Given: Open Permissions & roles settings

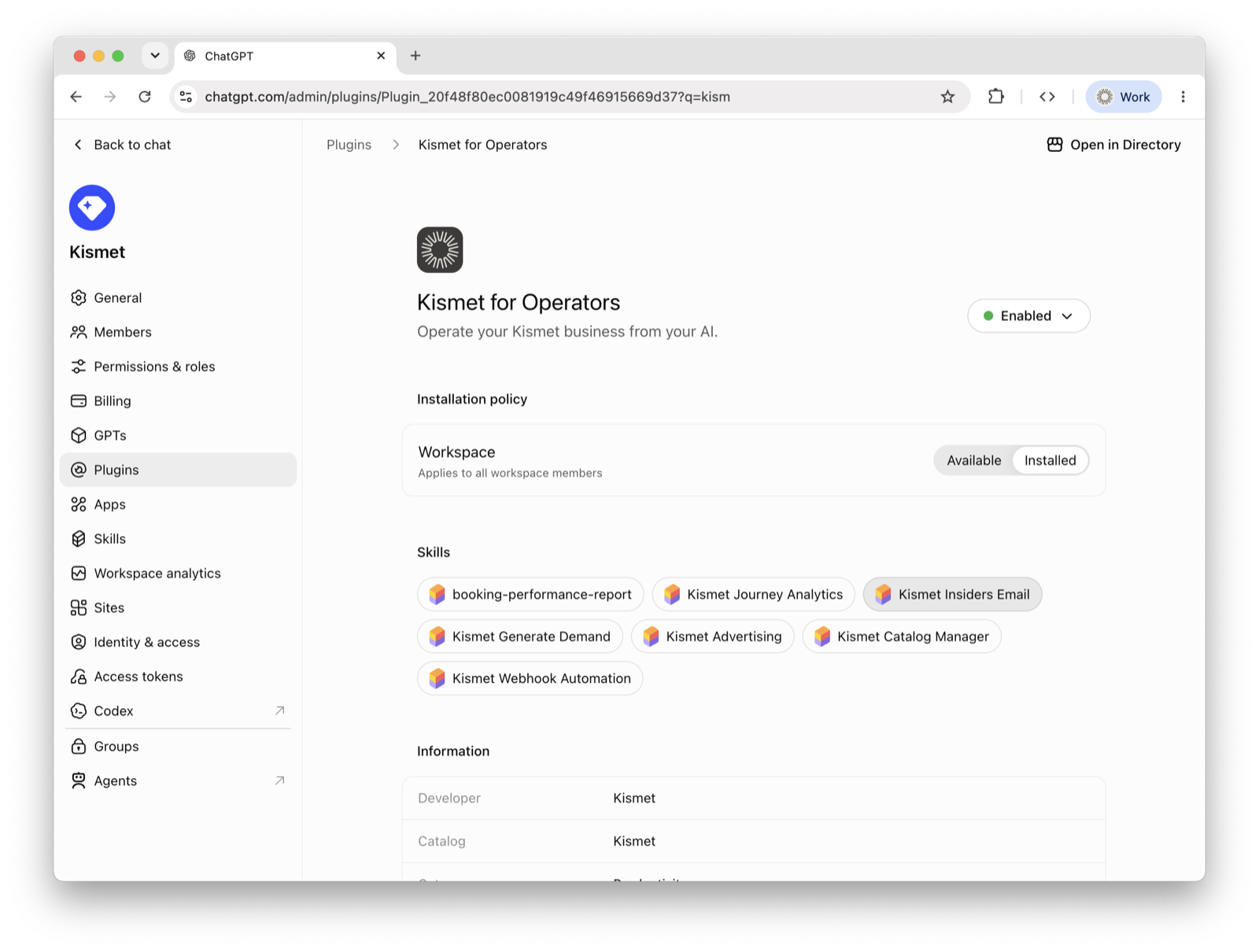Looking at the screenshot, I should coord(178,367).
